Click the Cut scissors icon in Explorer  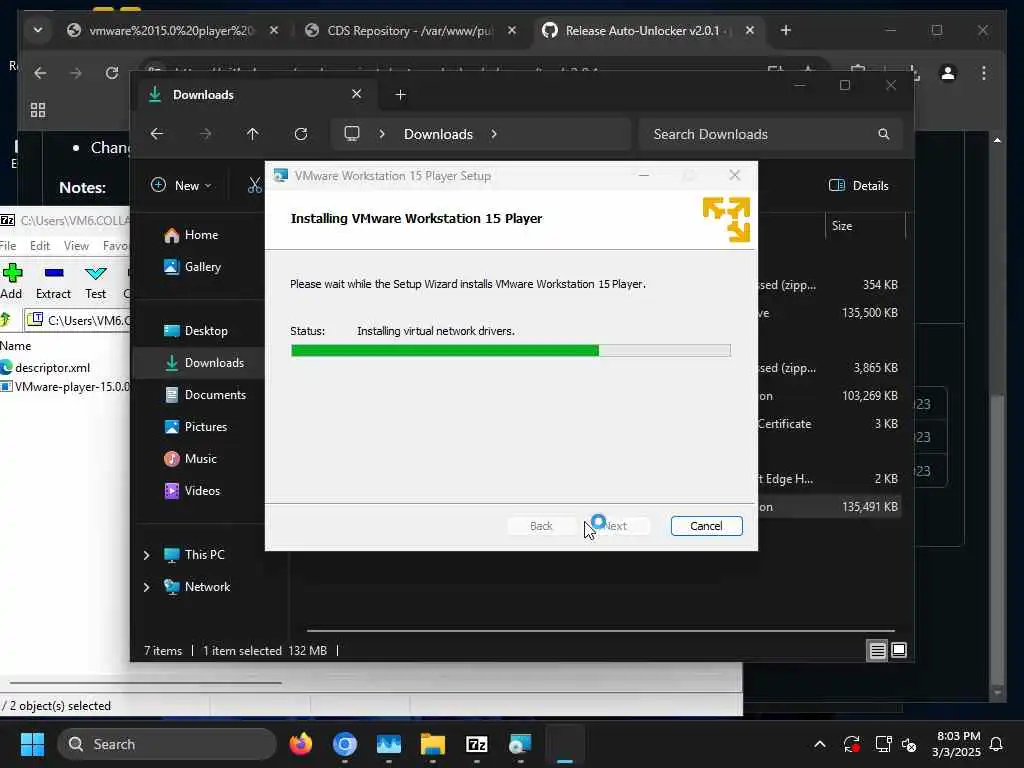point(255,185)
